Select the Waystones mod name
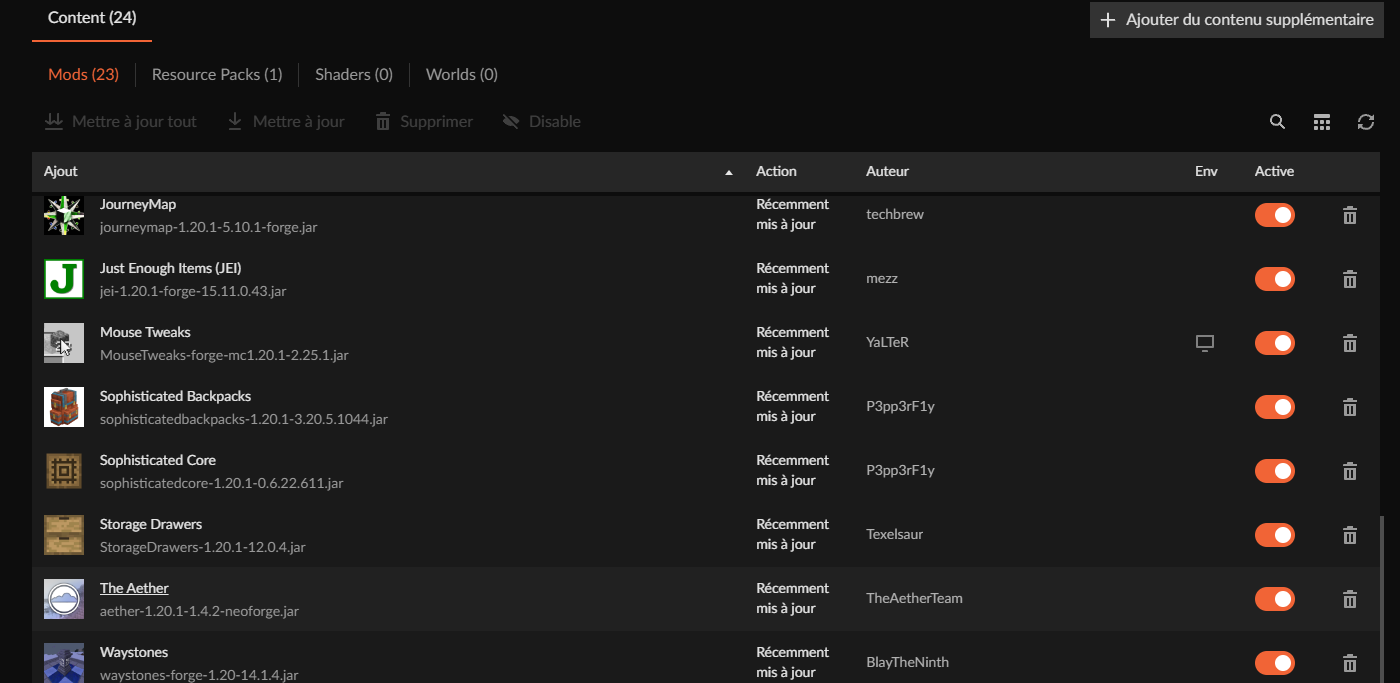The height and width of the screenshot is (683, 1400). point(134,652)
